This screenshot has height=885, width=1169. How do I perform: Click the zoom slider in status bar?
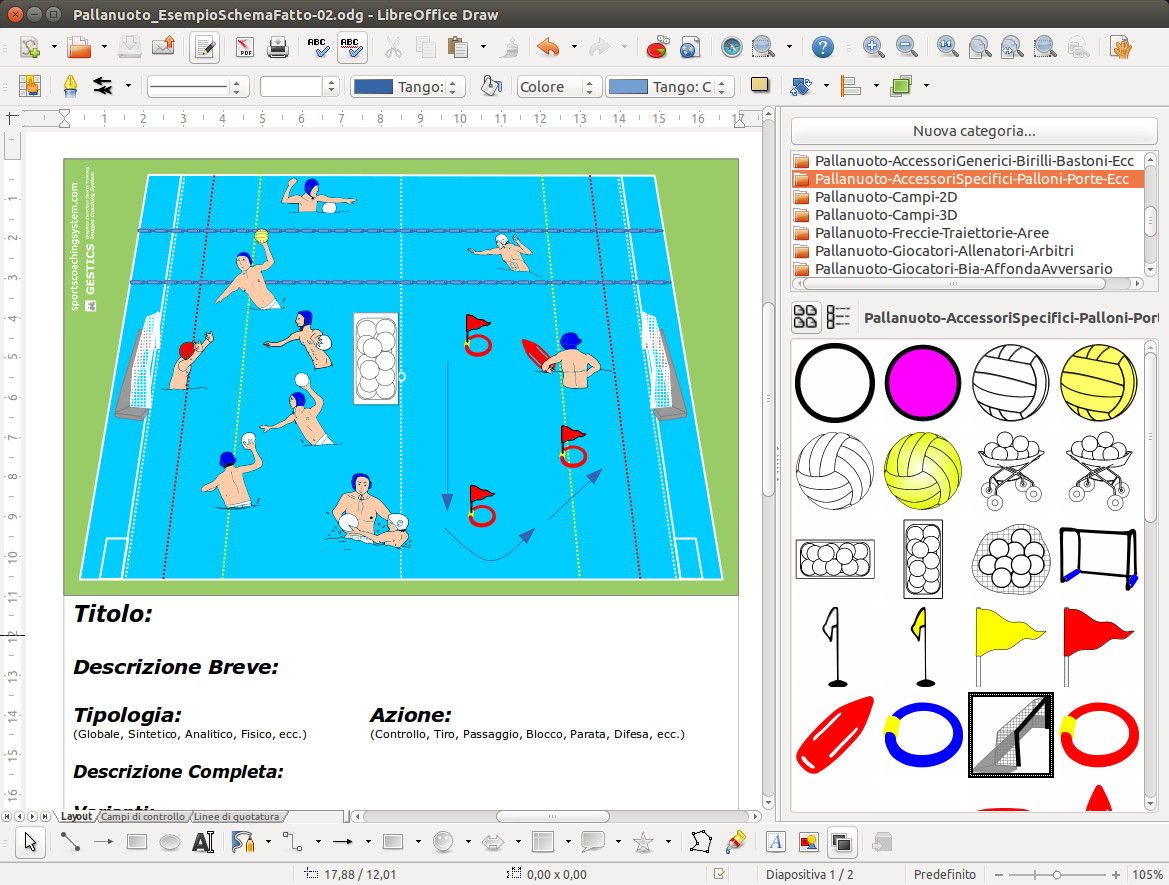point(1056,874)
